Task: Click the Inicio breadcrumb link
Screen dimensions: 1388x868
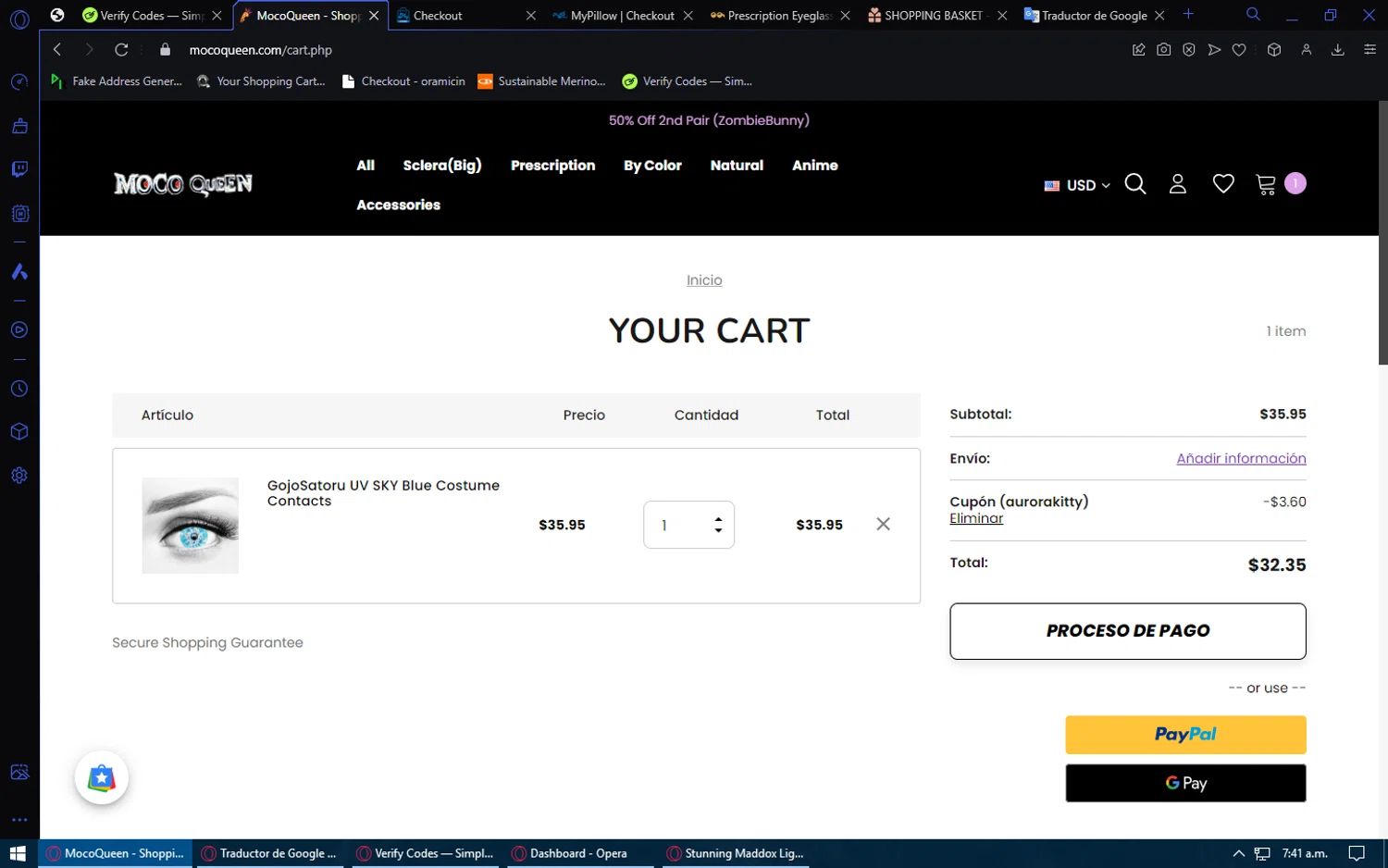Action: pyautogui.click(x=704, y=280)
